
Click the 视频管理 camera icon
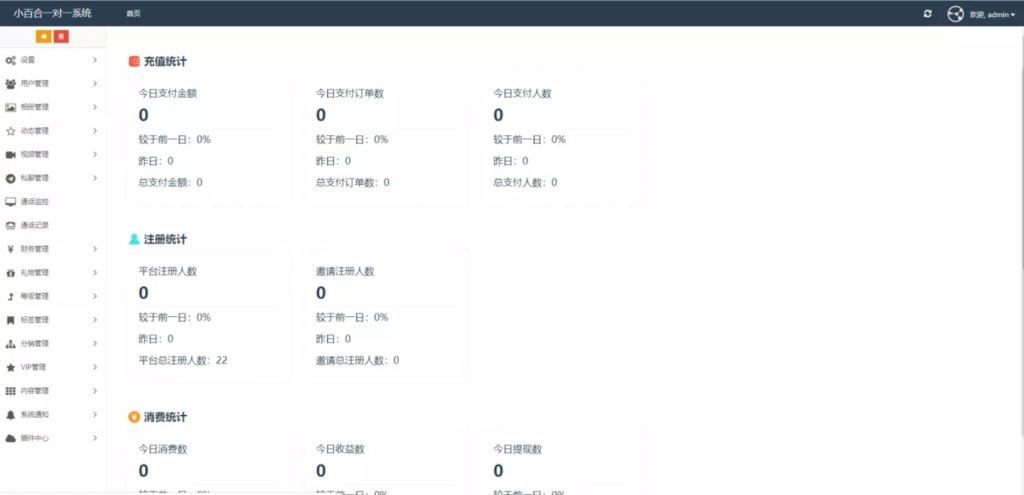[x=10, y=155]
